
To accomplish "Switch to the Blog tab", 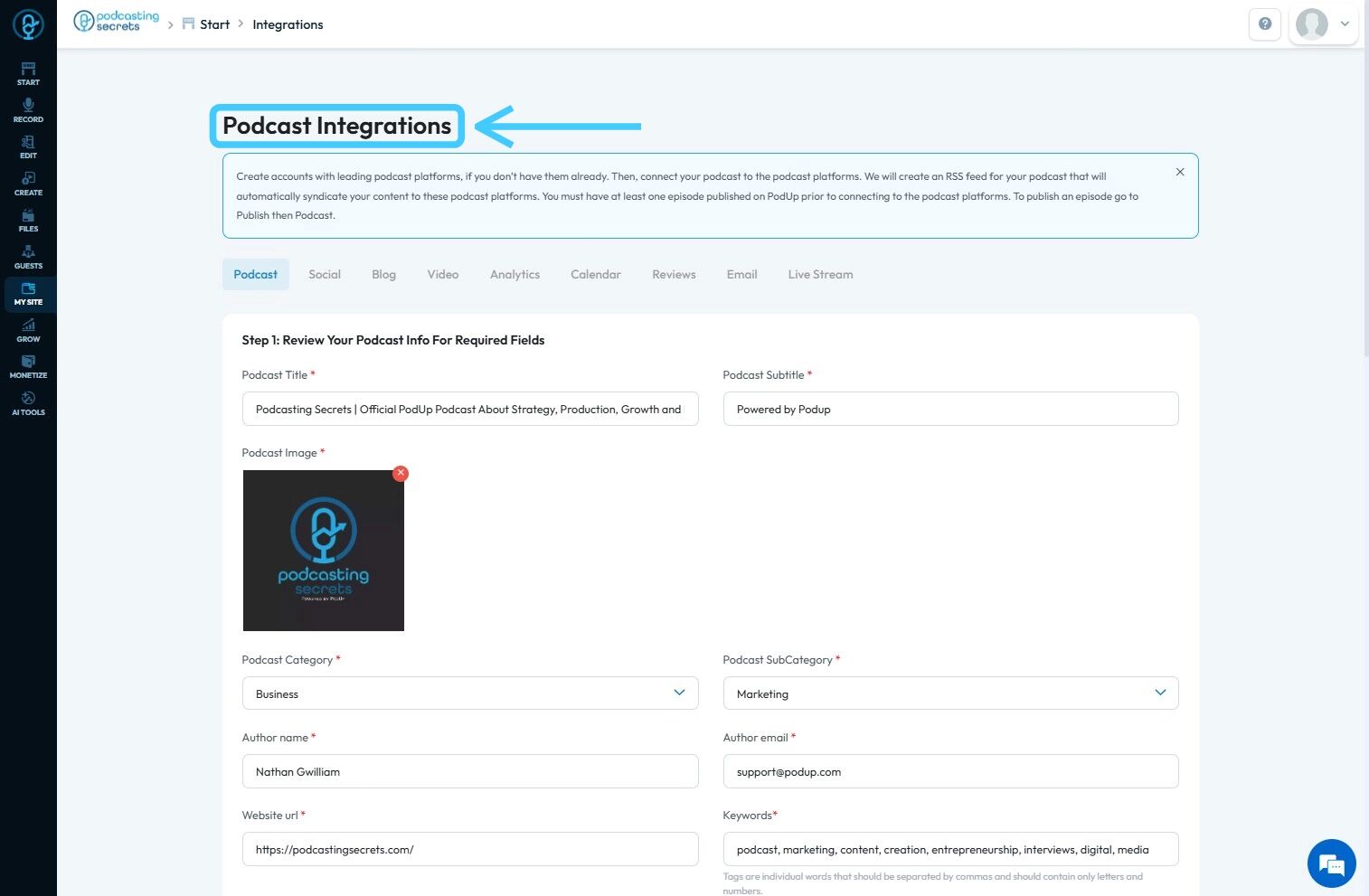I will [384, 275].
